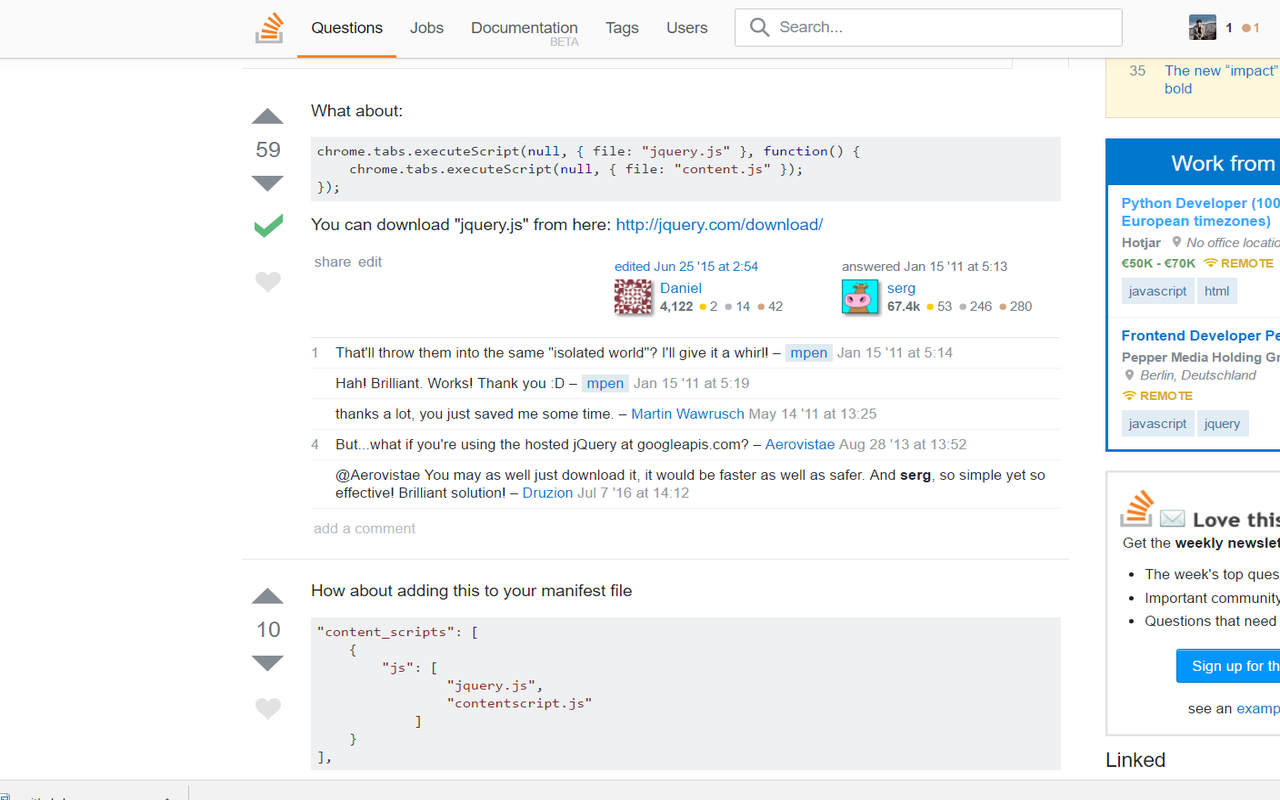Click javascript tag under Frontend Developer job
Screen dimensions: 1280x800
coord(1158,424)
